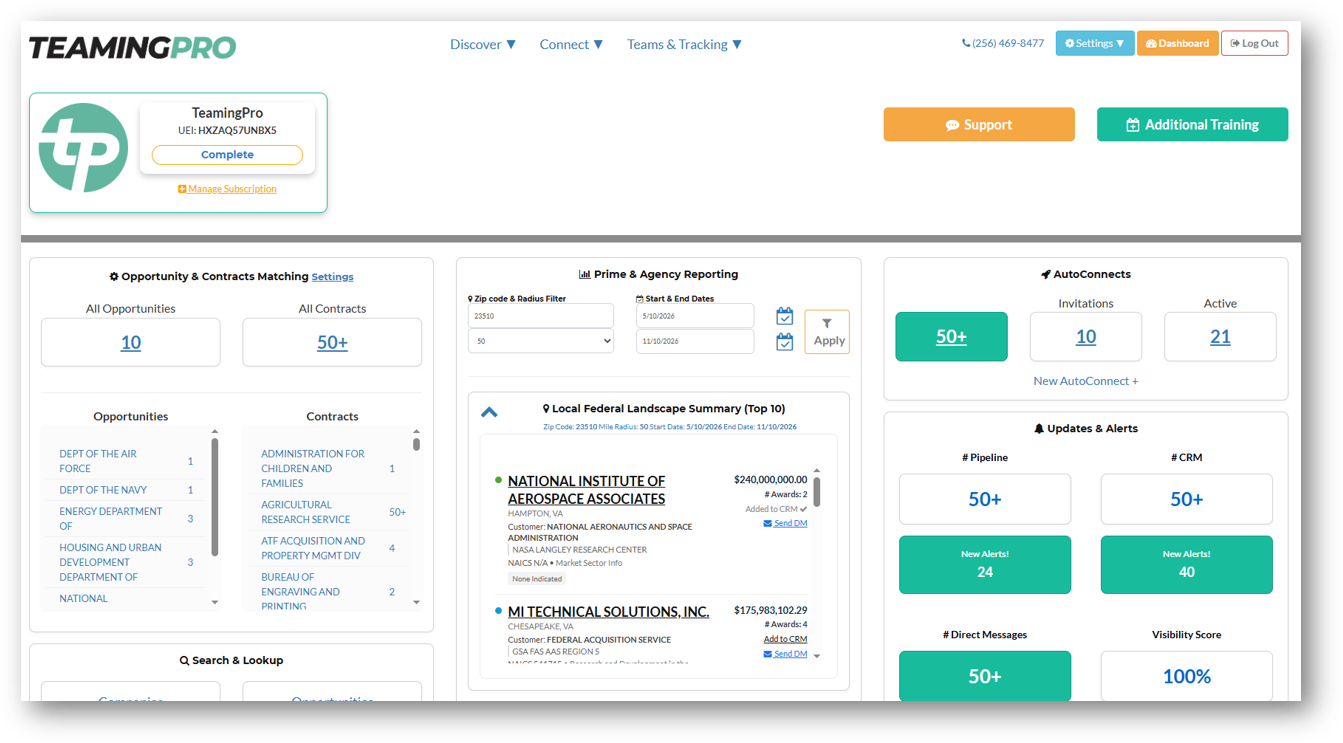Call the (256) 469-8477 phone link
Viewport: 1343px width, 743px height.
coord(1003,43)
